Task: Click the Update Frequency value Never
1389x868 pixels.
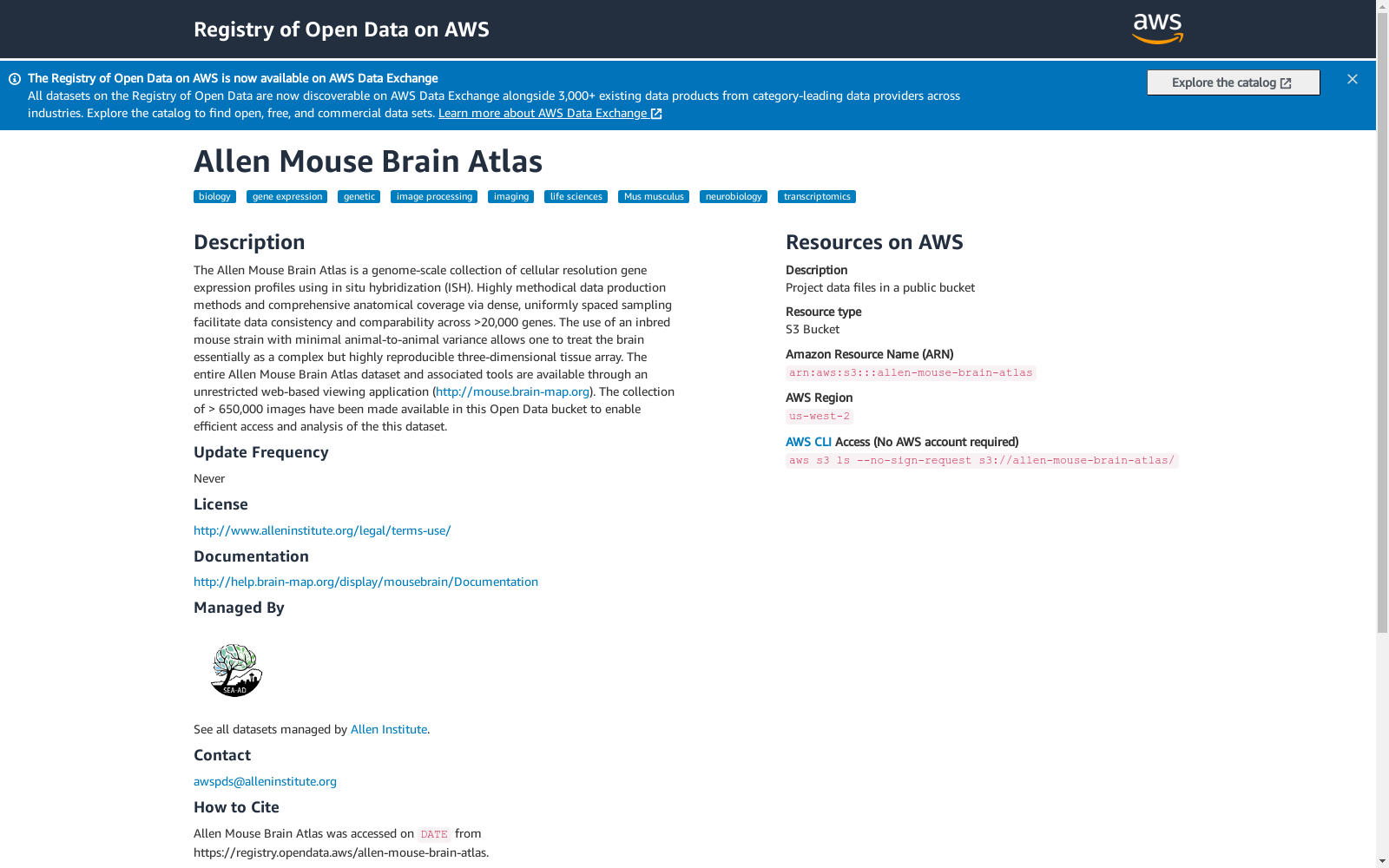Action: [x=209, y=478]
